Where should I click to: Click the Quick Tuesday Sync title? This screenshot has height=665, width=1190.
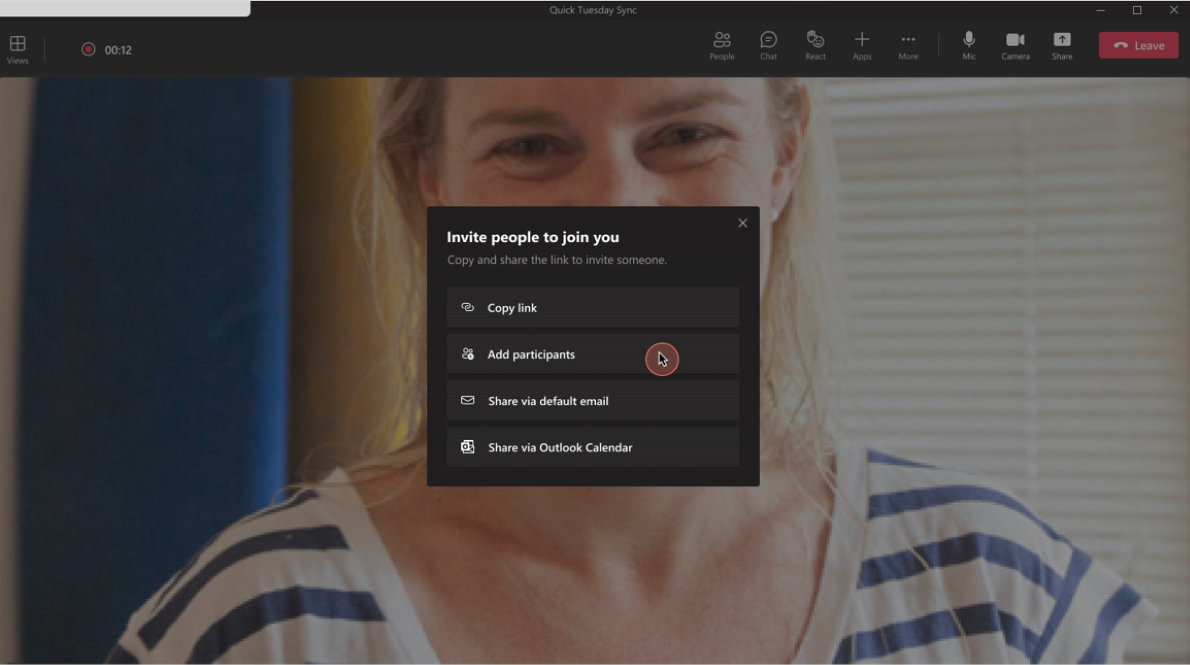coord(593,10)
